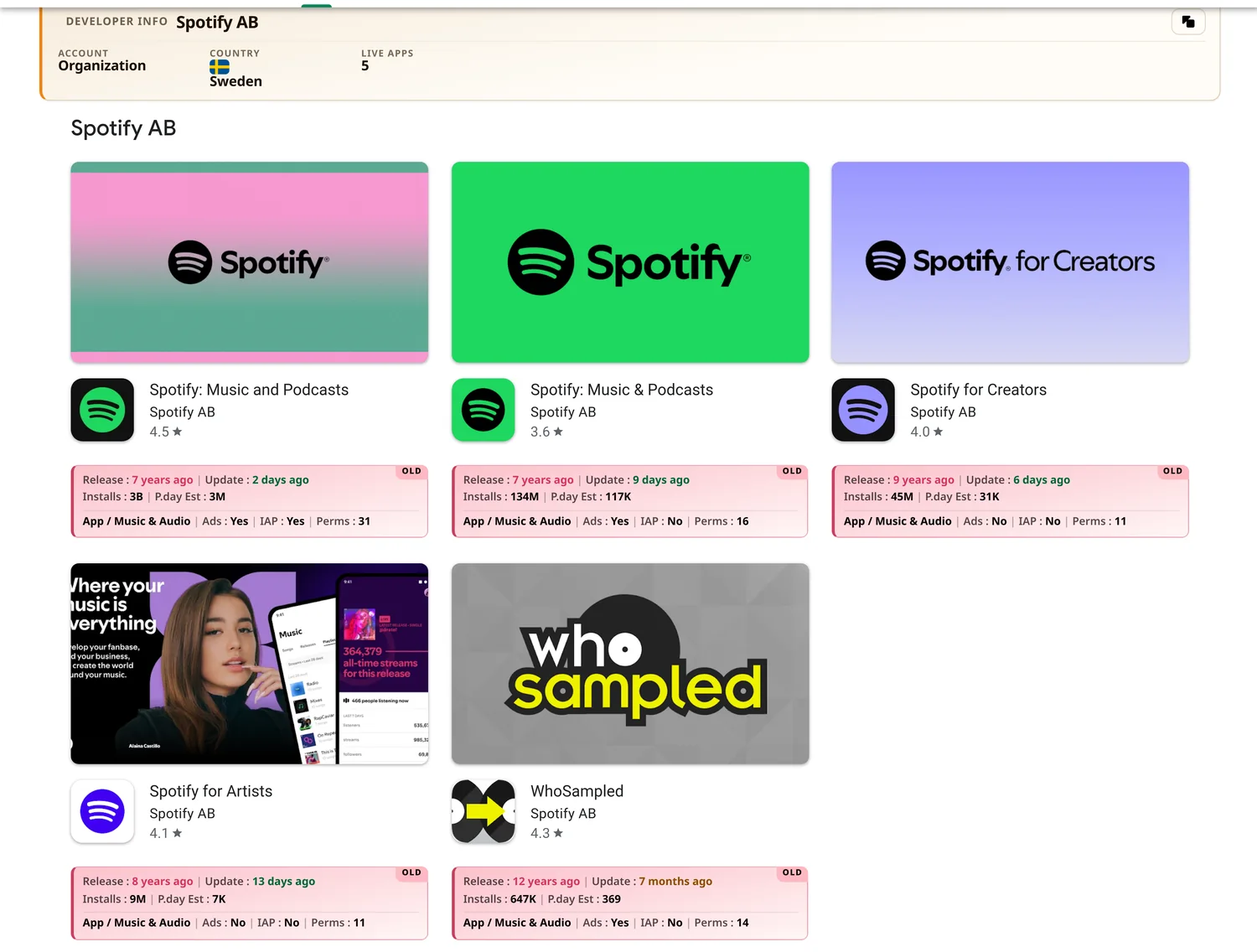This screenshot has height=952, width=1257.
Task: Click Release : 9 years ago text
Action: click(899, 480)
